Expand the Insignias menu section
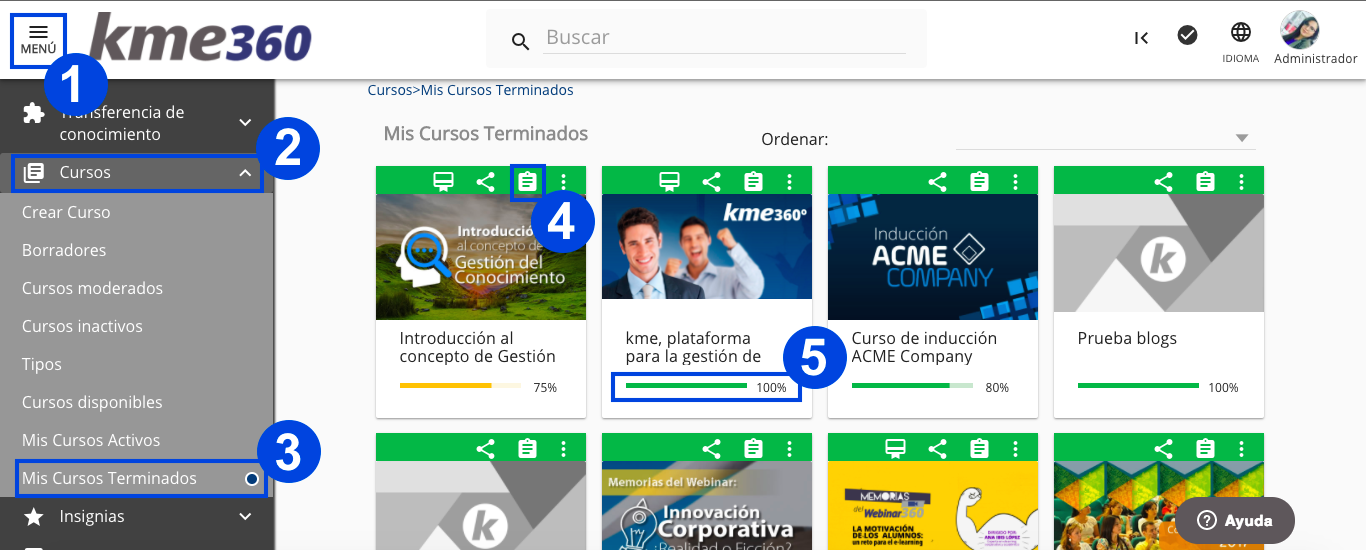Screen dimensions: 1366x550 tap(137, 517)
